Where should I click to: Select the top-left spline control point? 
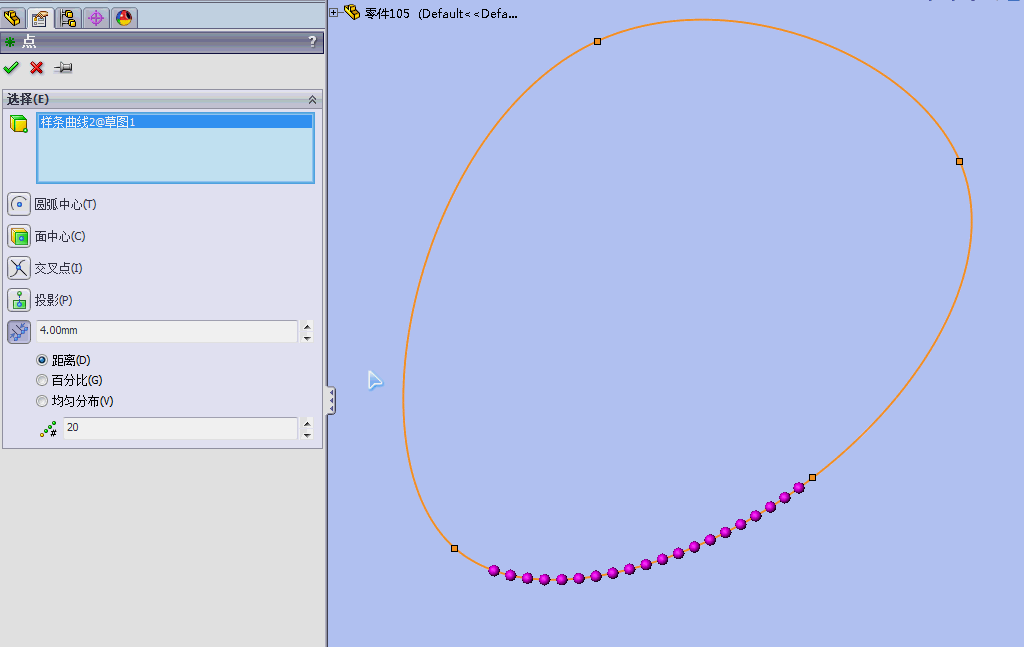pyautogui.click(x=598, y=42)
